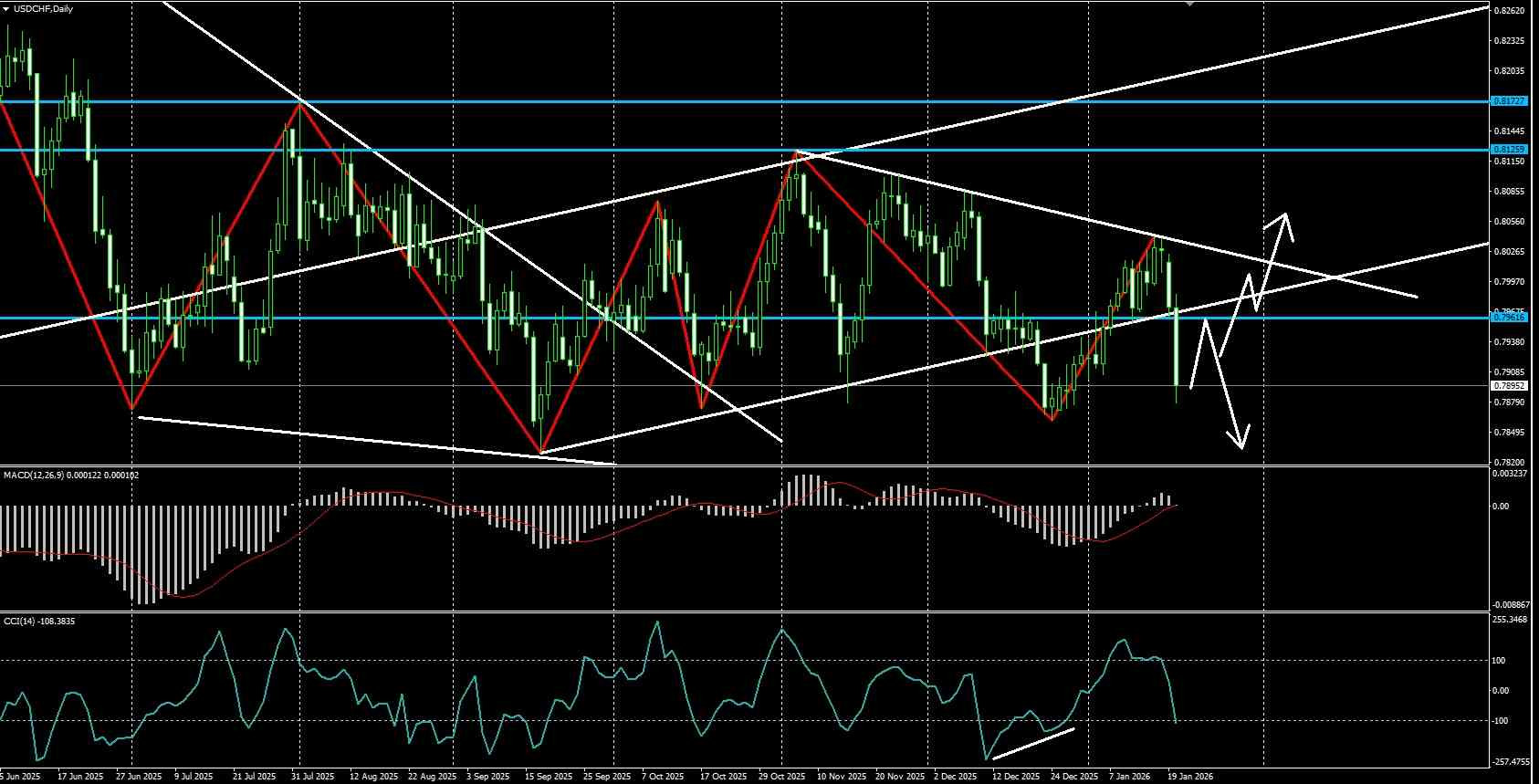This screenshot has height=784, width=1539.
Task: Click the 7 Jan 2026 date label
Action: click(1129, 777)
